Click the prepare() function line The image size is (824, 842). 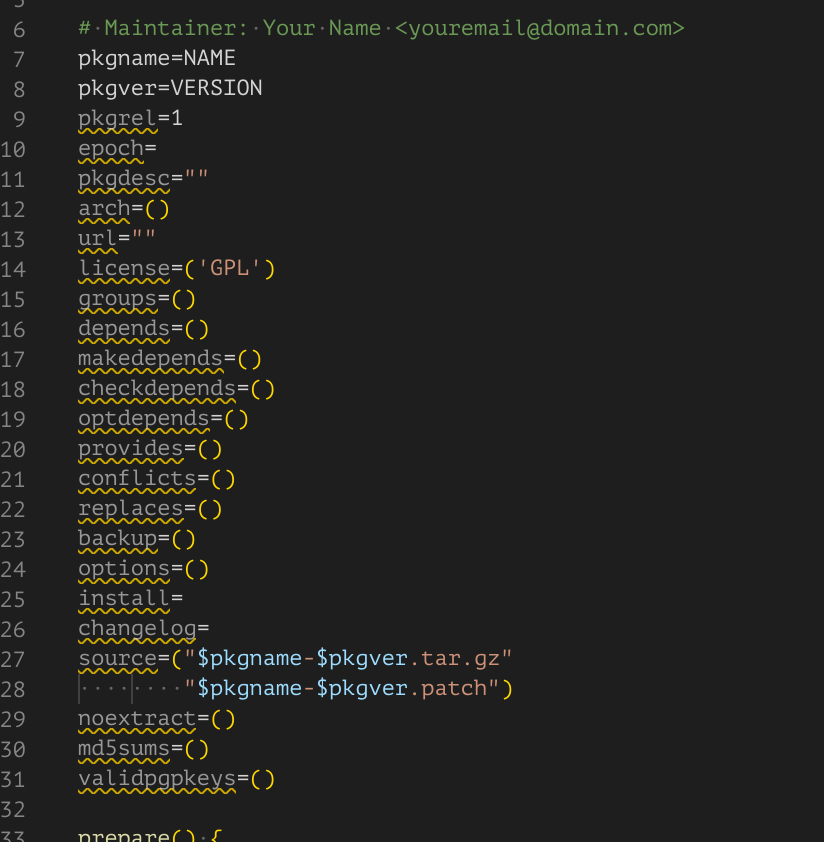coord(150,836)
